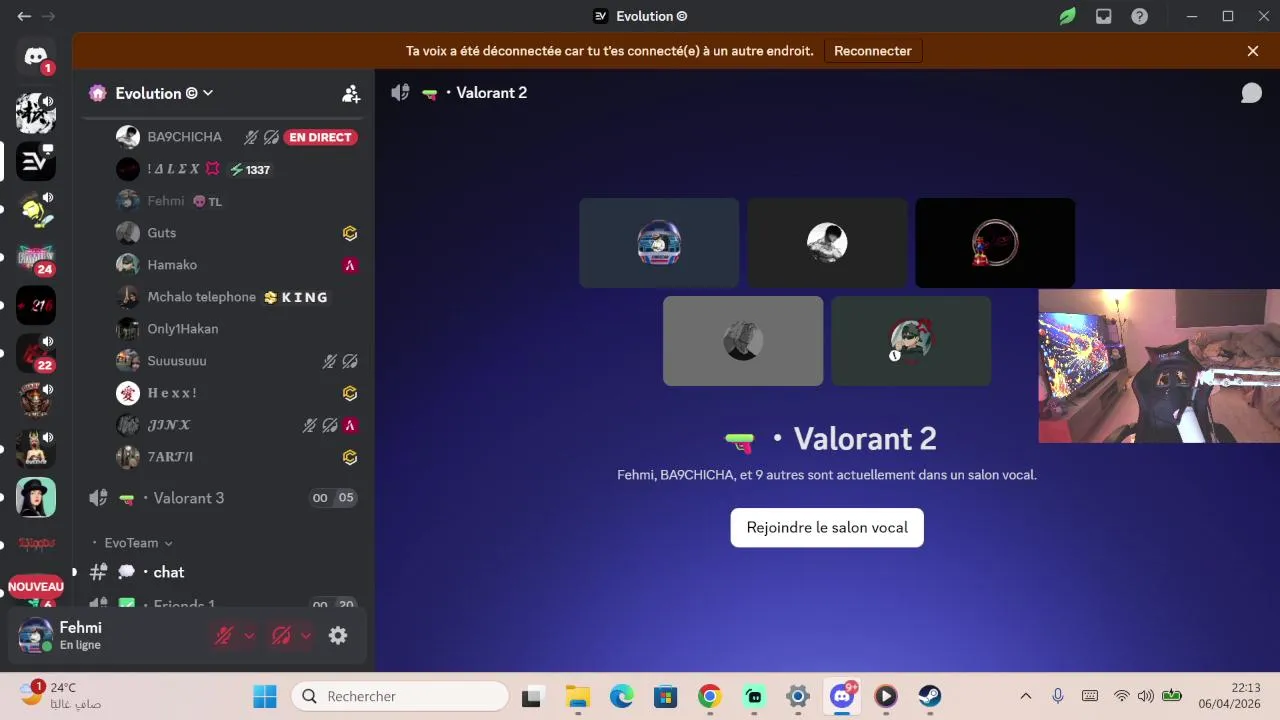Open Steam from the taskbar
Image resolution: width=1280 pixels, height=720 pixels.
pos(930,696)
